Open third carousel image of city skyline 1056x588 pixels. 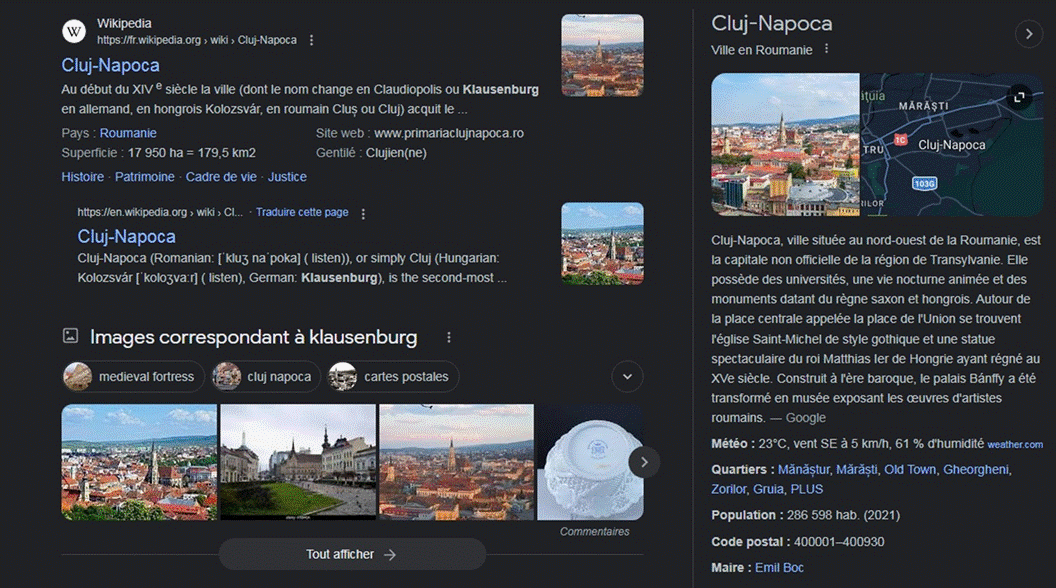click(457, 462)
